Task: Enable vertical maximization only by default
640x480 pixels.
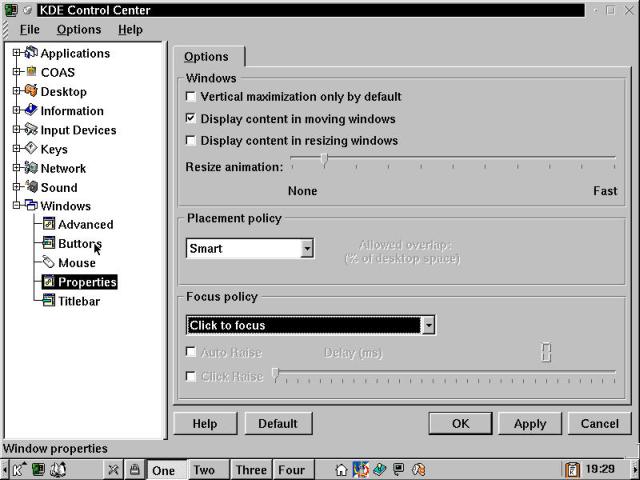Action: tap(191, 97)
